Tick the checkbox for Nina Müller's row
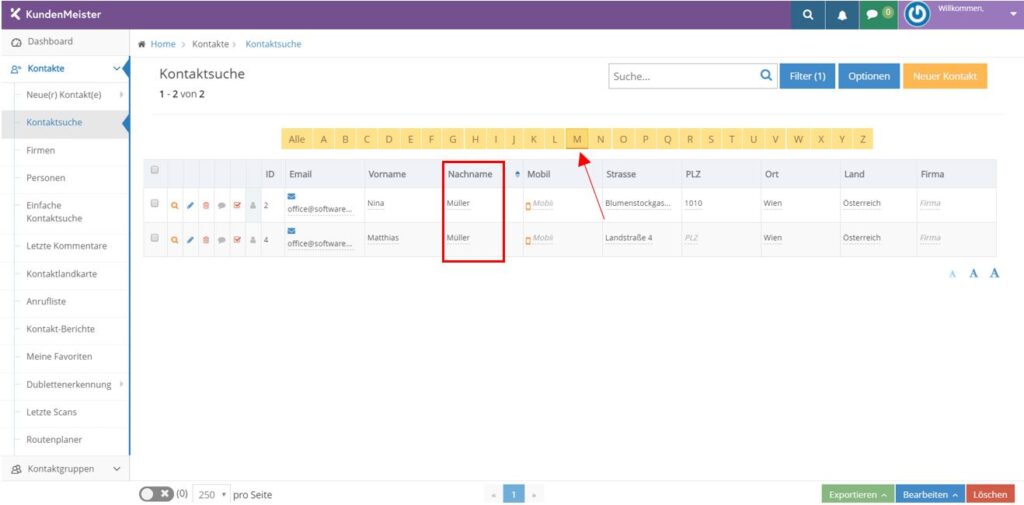Image resolution: width=1024 pixels, height=505 pixels. click(x=154, y=204)
